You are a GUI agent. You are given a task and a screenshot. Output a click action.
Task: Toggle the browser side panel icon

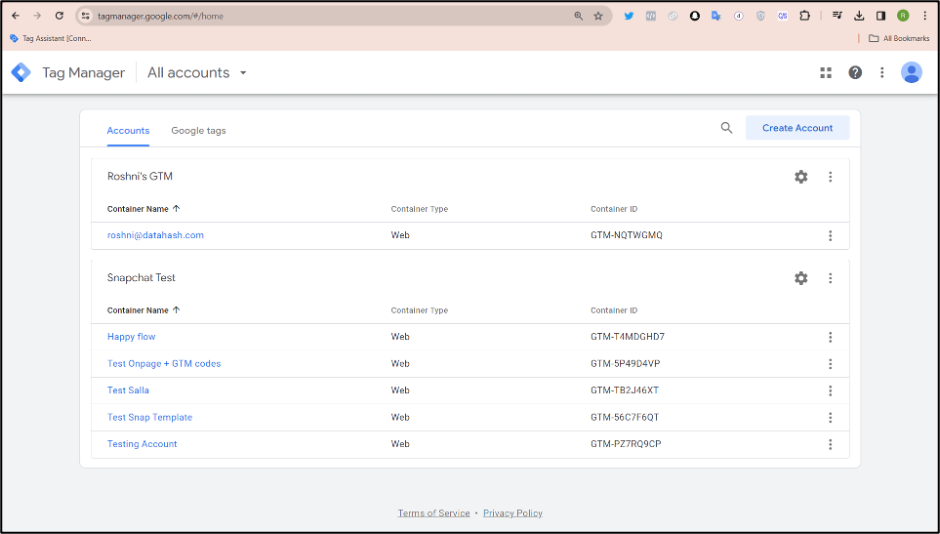click(x=881, y=16)
